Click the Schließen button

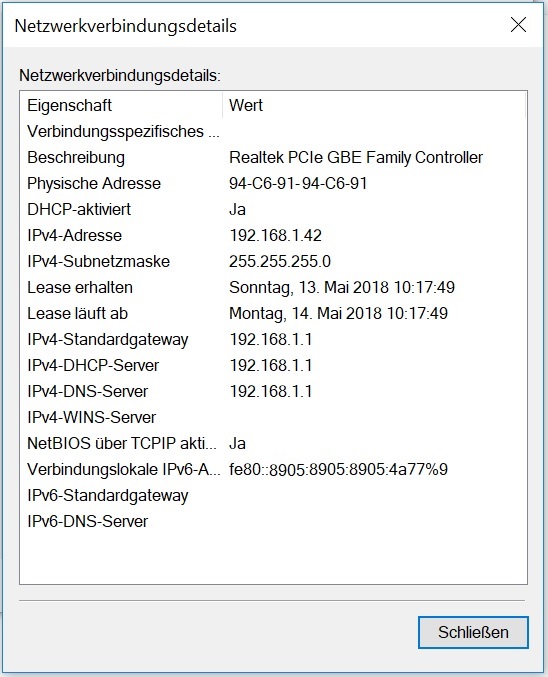[473, 632]
